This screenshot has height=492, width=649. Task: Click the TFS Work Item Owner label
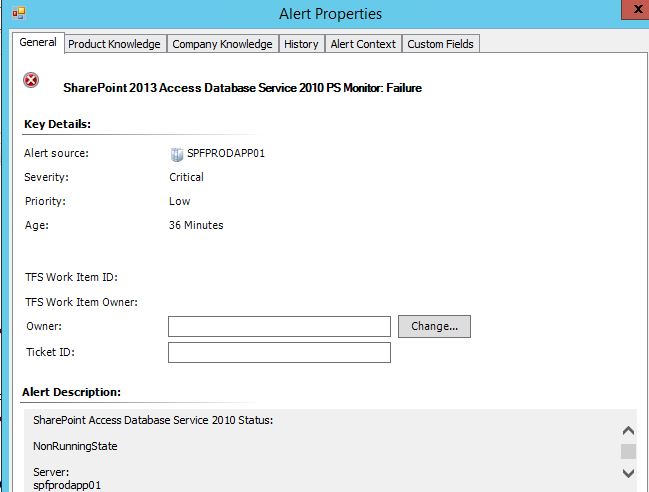[81, 302]
